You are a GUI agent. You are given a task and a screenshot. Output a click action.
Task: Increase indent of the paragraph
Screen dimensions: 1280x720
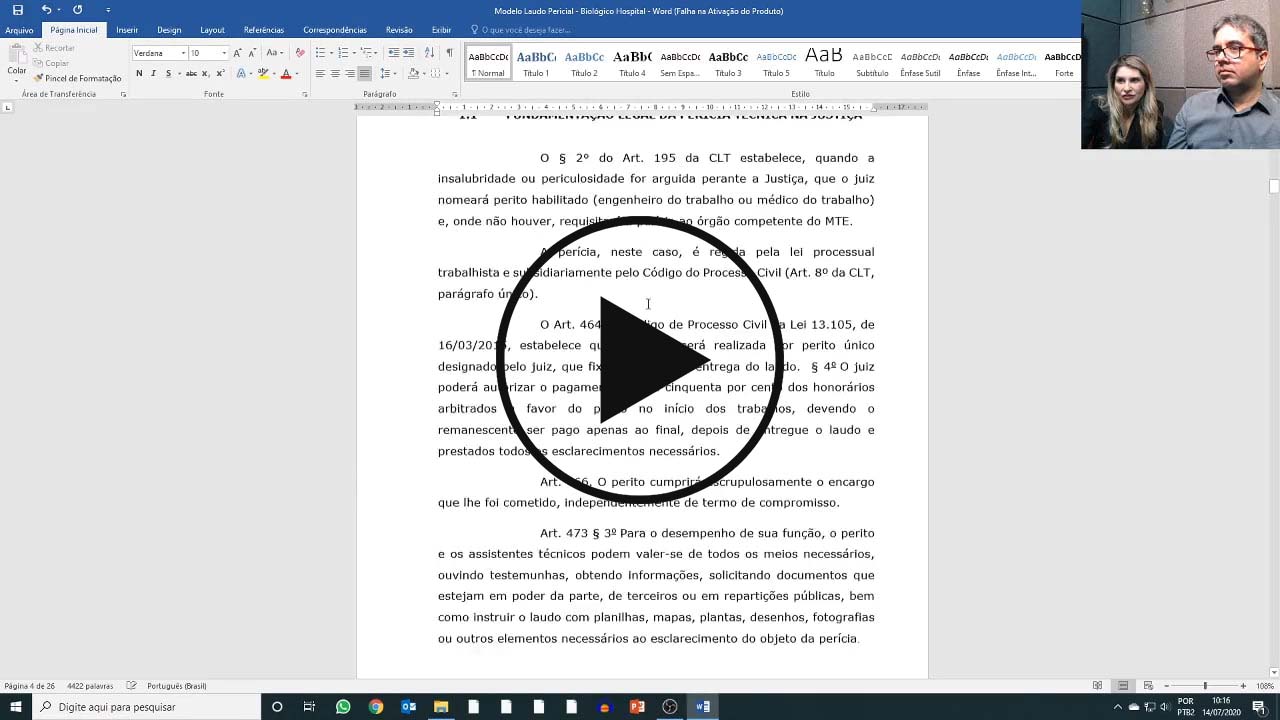(409, 53)
